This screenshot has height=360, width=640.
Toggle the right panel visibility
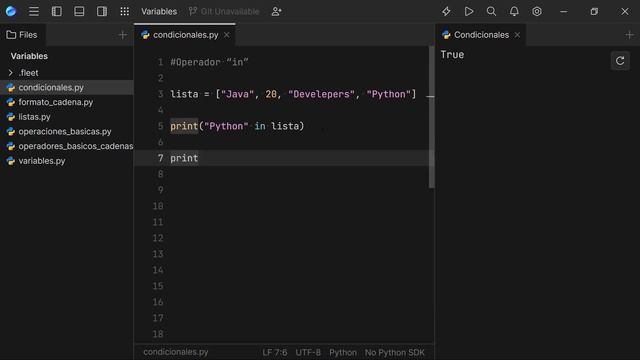[x=102, y=11]
